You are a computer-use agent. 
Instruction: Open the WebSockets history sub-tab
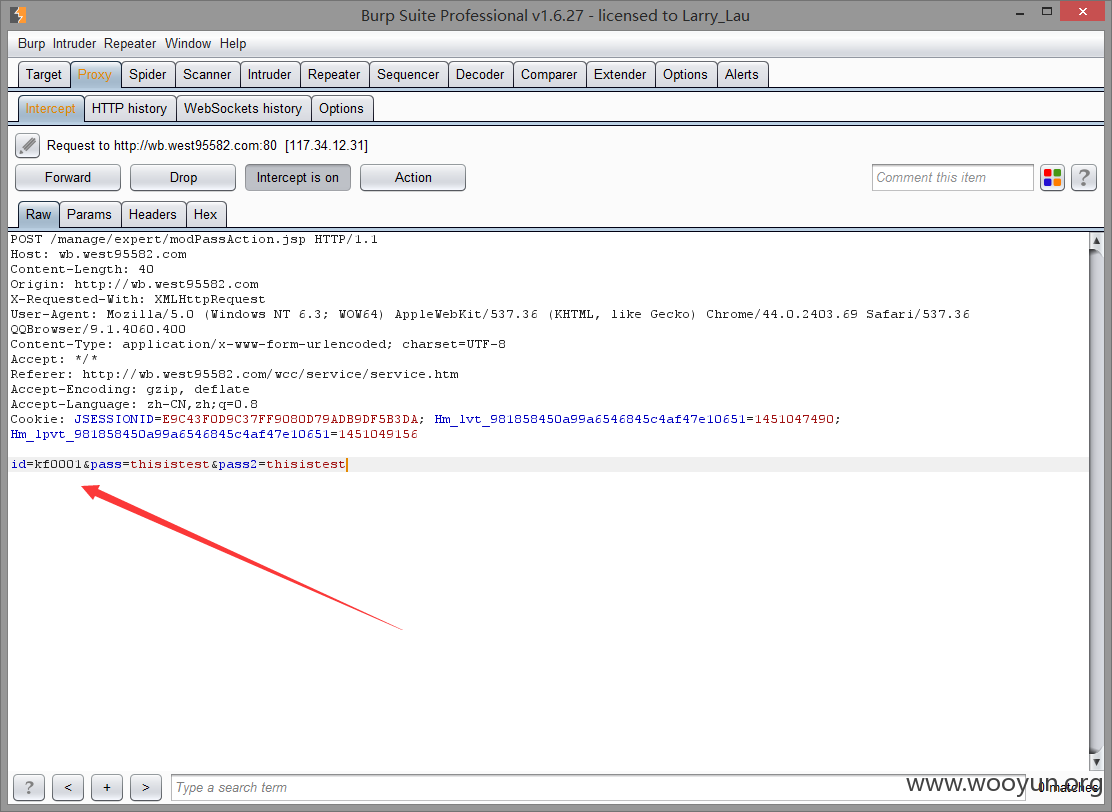click(243, 109)
